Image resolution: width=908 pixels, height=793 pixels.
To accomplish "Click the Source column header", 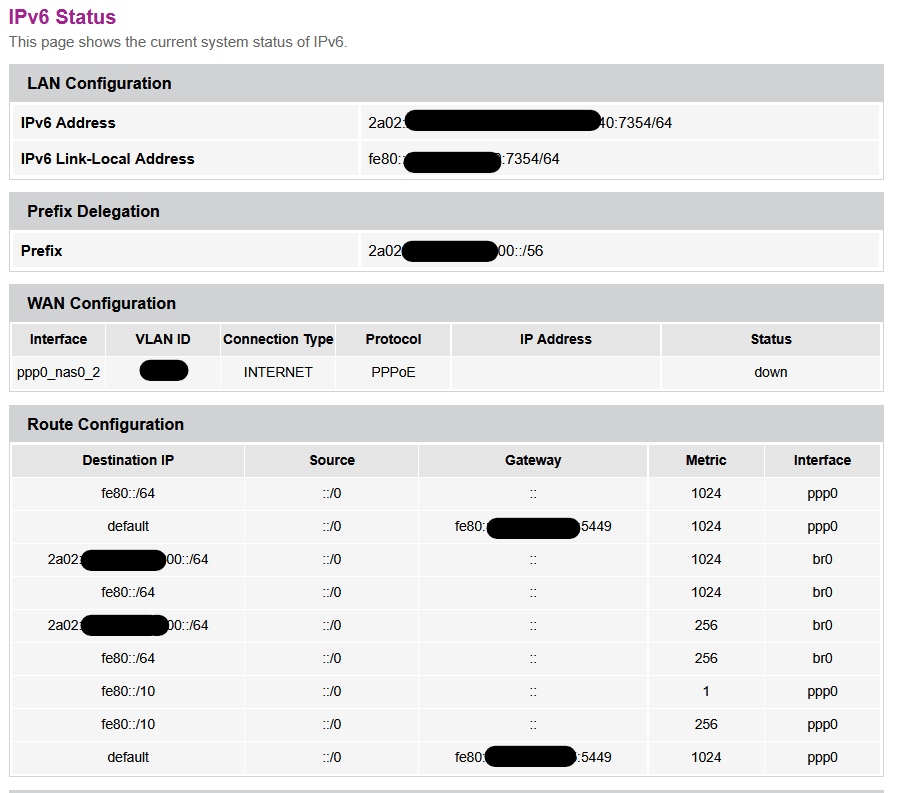I will [332, 460].
